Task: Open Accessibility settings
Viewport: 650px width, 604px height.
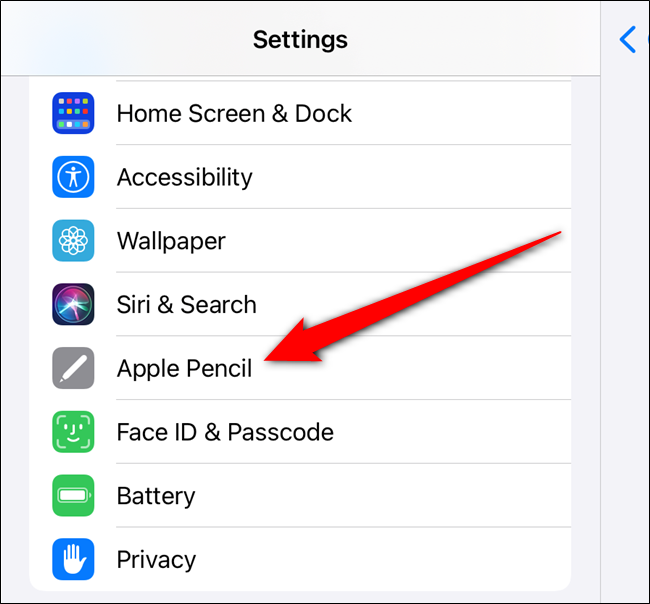Action: pyautogui.click(x=300, y=177)
